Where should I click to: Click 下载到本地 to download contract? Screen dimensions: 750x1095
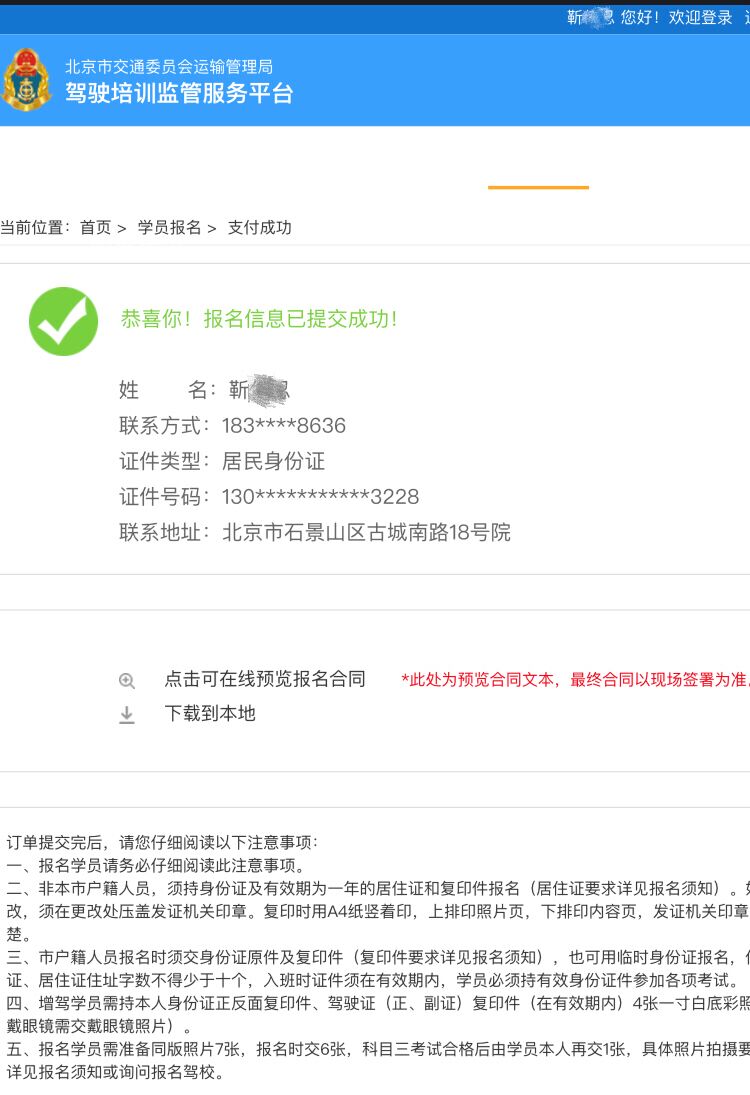click(x=209, y=714)
